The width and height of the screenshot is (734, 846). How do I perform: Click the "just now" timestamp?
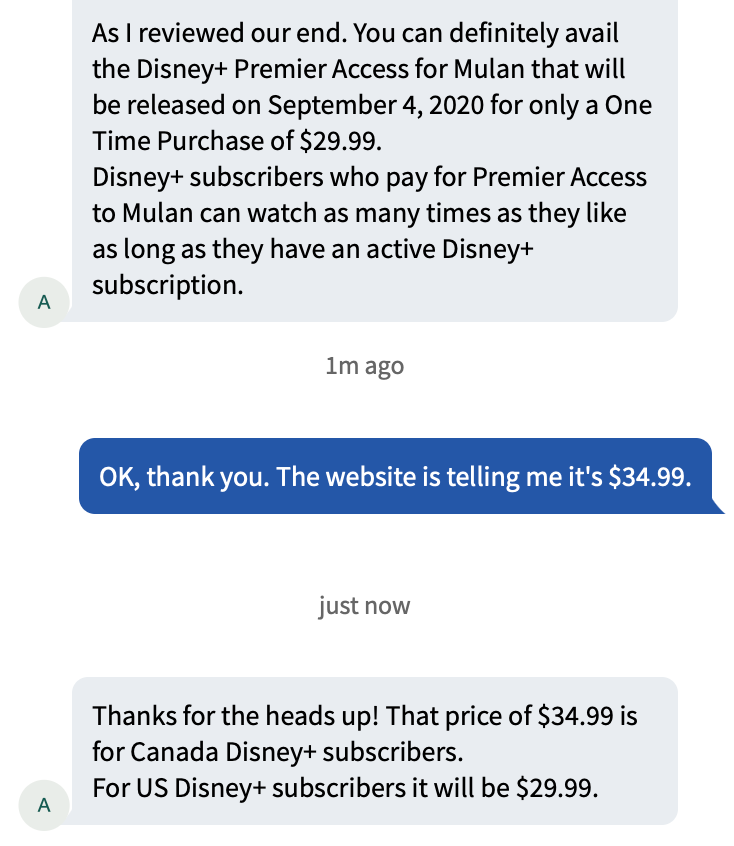(365, 606)
